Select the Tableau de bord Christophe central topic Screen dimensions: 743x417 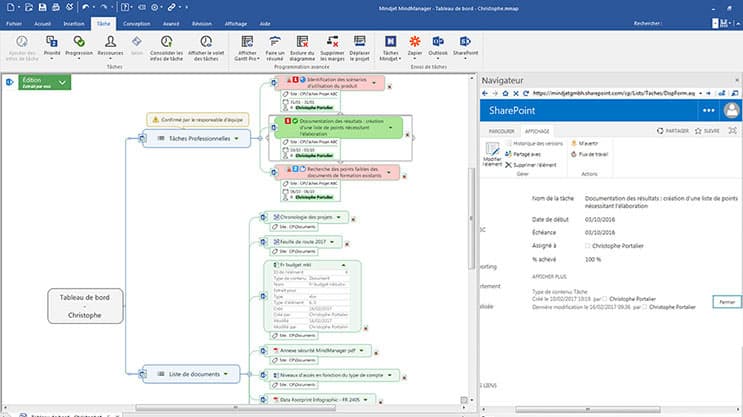85,306
